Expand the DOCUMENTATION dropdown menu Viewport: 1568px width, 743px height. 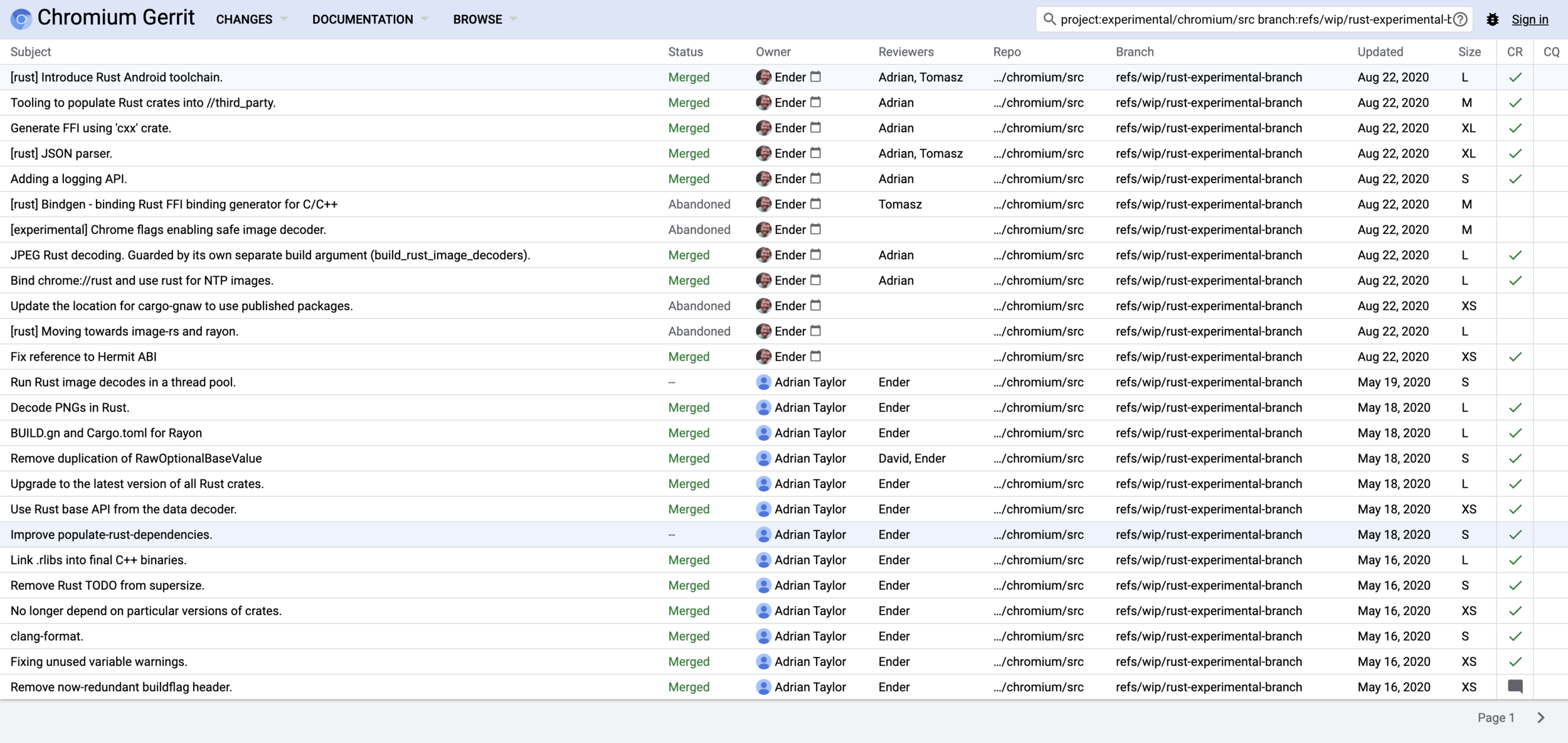click(370, 19)
